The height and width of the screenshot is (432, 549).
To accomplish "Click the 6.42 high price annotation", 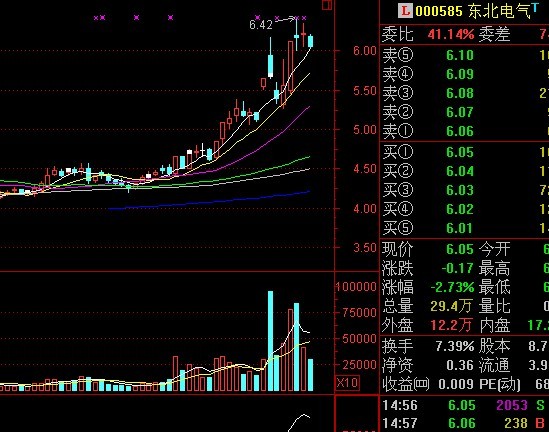I will click(261, 25).
